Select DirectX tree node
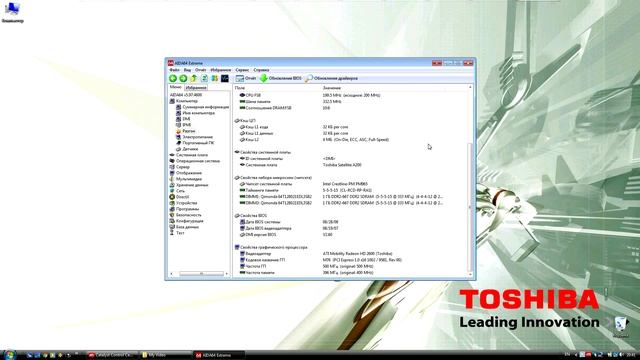The height and width of the screenshot is (360, 640). click(x=179, y=197)
